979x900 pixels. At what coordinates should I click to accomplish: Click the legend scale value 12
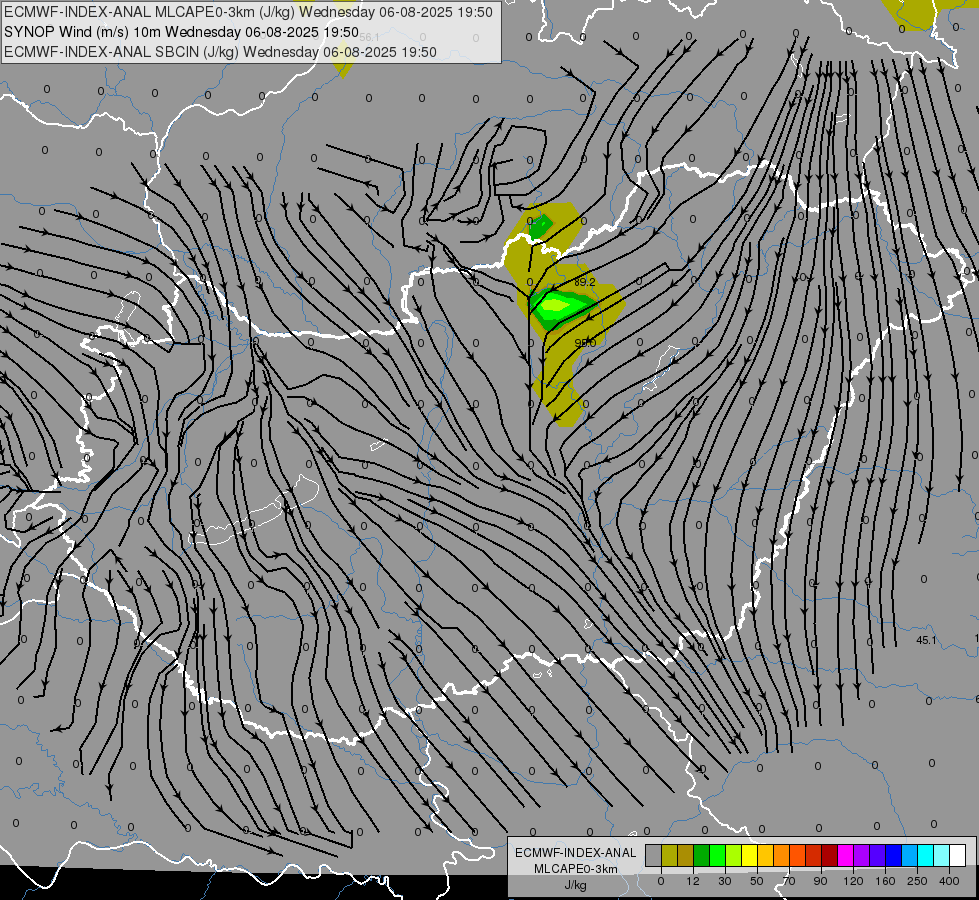(693, 881)
